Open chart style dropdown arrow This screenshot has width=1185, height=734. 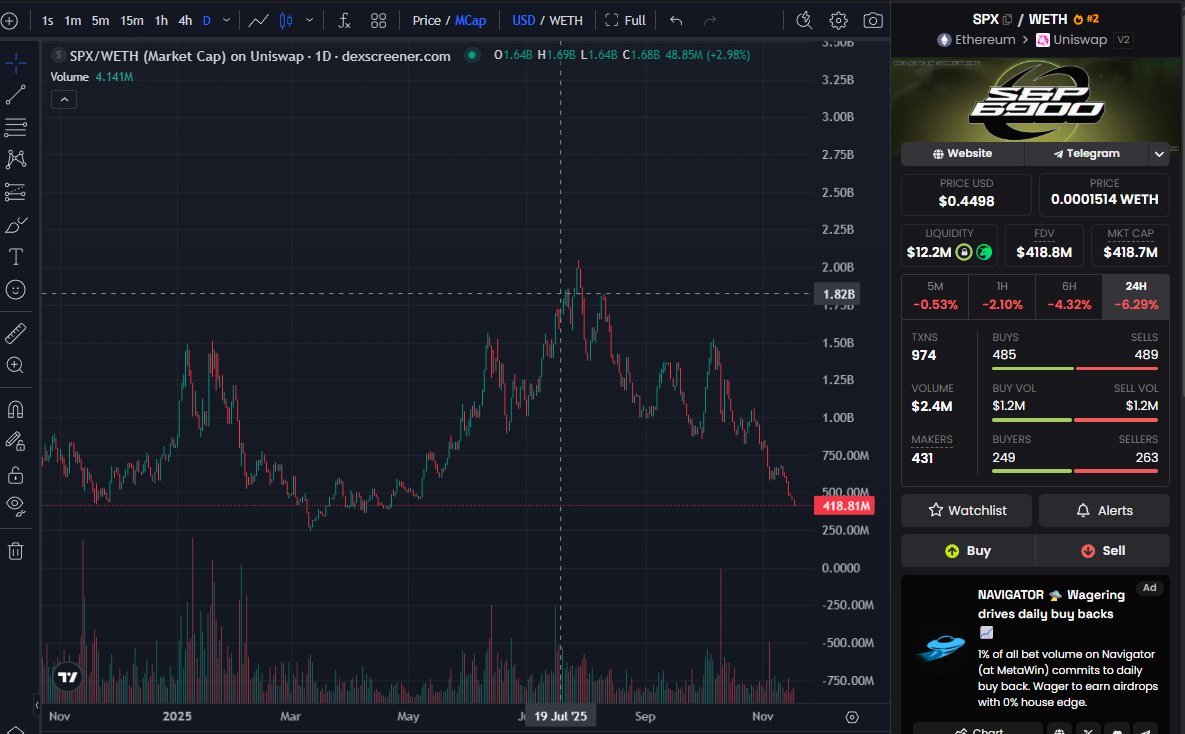(x=309, y=20)
